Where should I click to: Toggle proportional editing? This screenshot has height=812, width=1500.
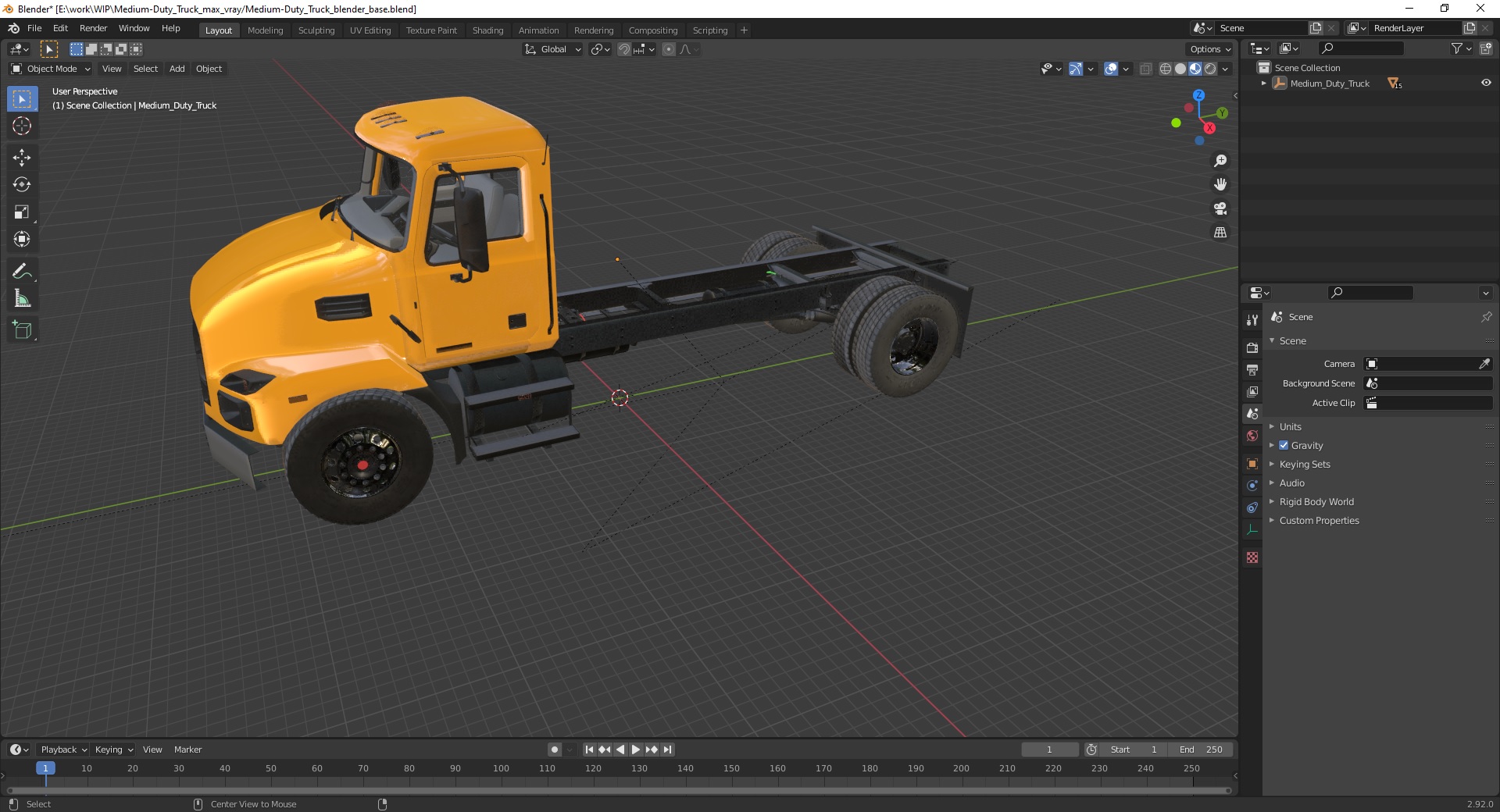669,49
